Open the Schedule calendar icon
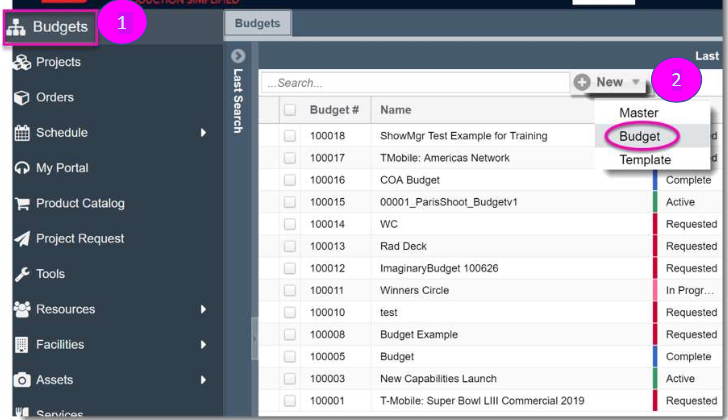 pyautogui.click(x=22, y=133)
